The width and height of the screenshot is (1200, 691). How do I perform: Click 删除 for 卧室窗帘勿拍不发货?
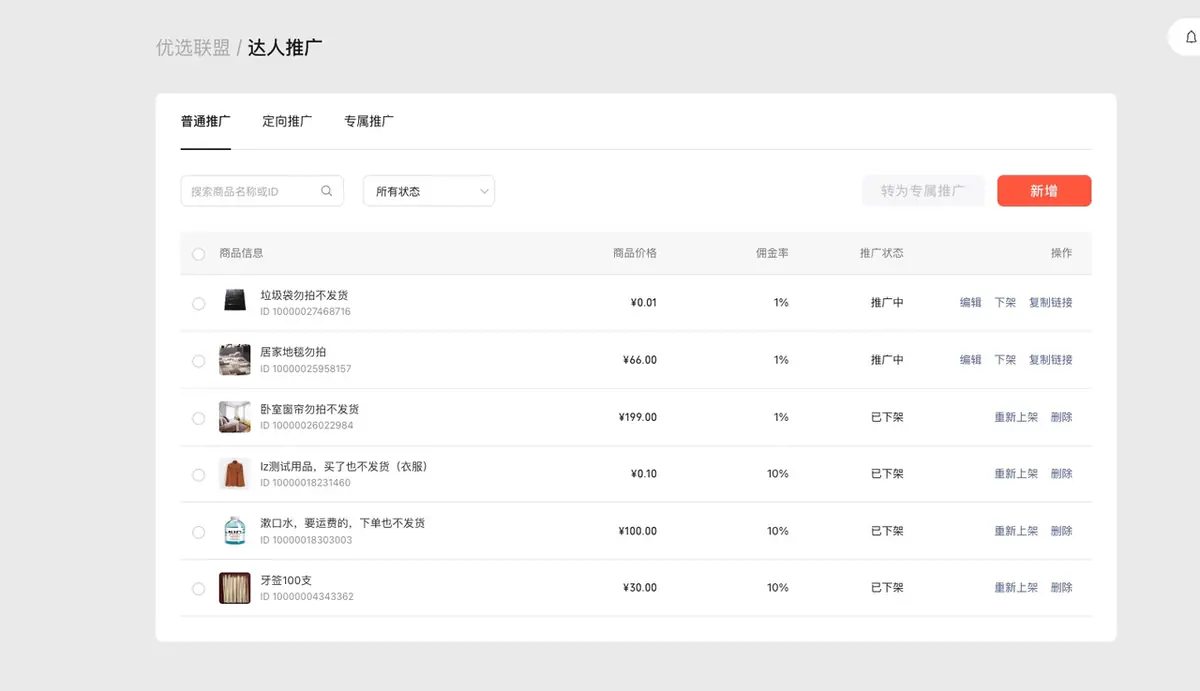coord(1062,417)
